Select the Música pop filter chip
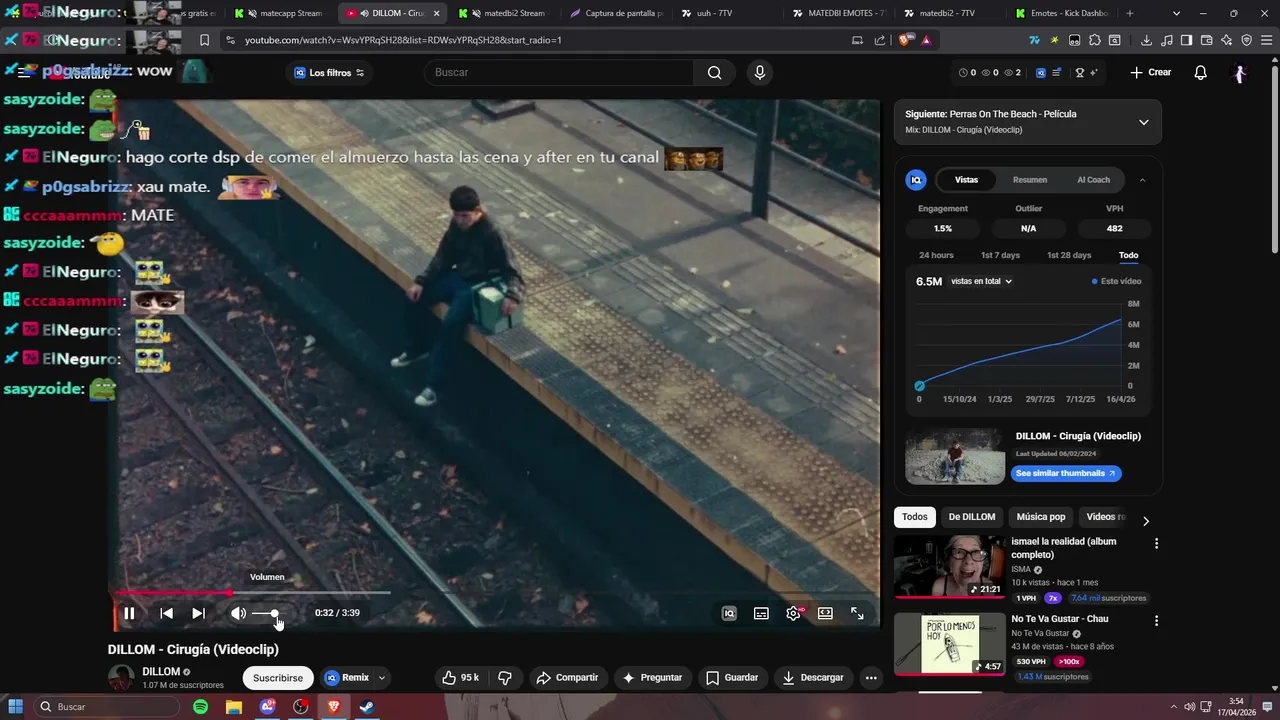The image size is (1280, 720). point(1041,517)
